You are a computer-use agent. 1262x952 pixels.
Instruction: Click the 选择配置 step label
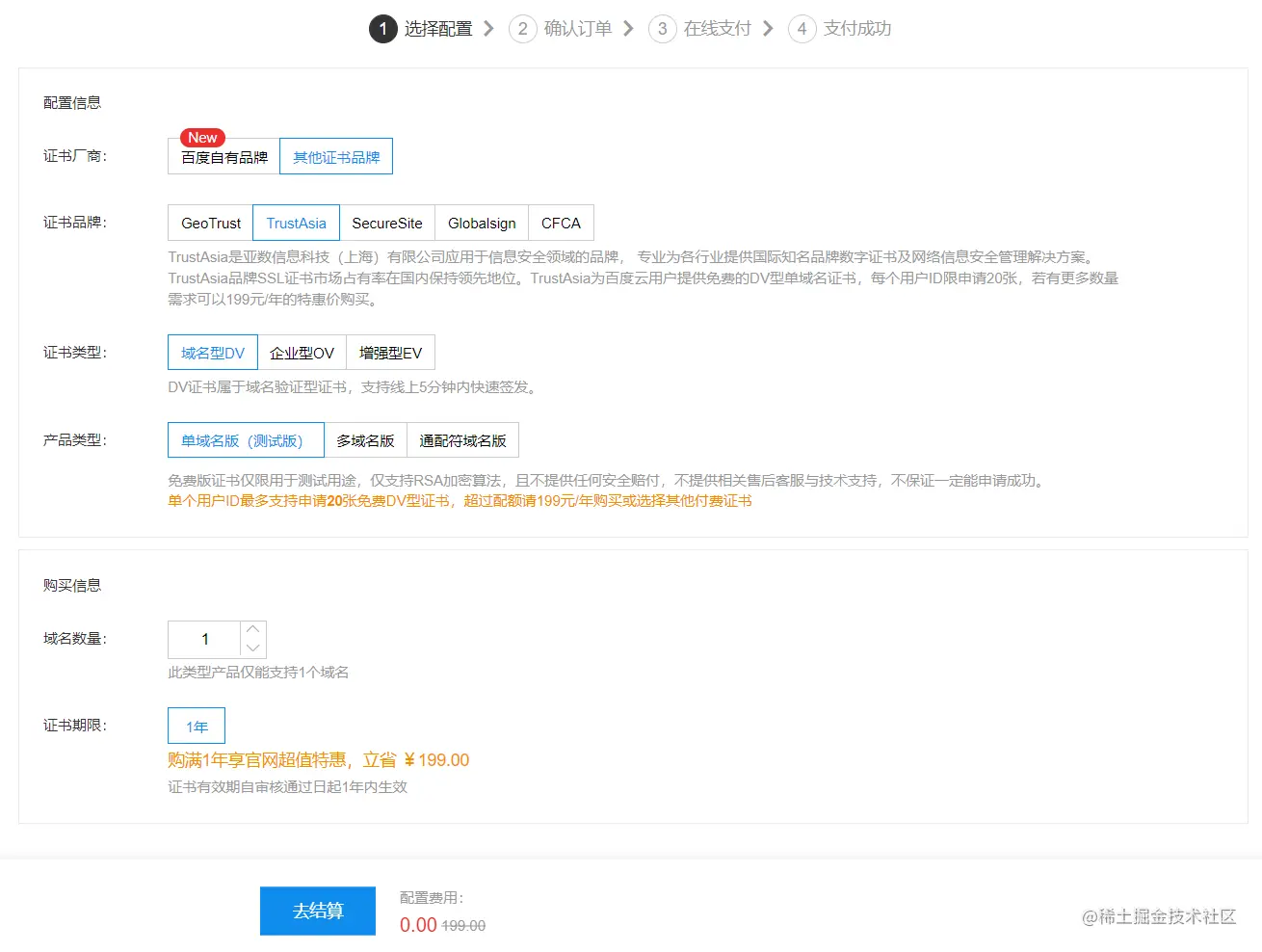coord(438,29)
